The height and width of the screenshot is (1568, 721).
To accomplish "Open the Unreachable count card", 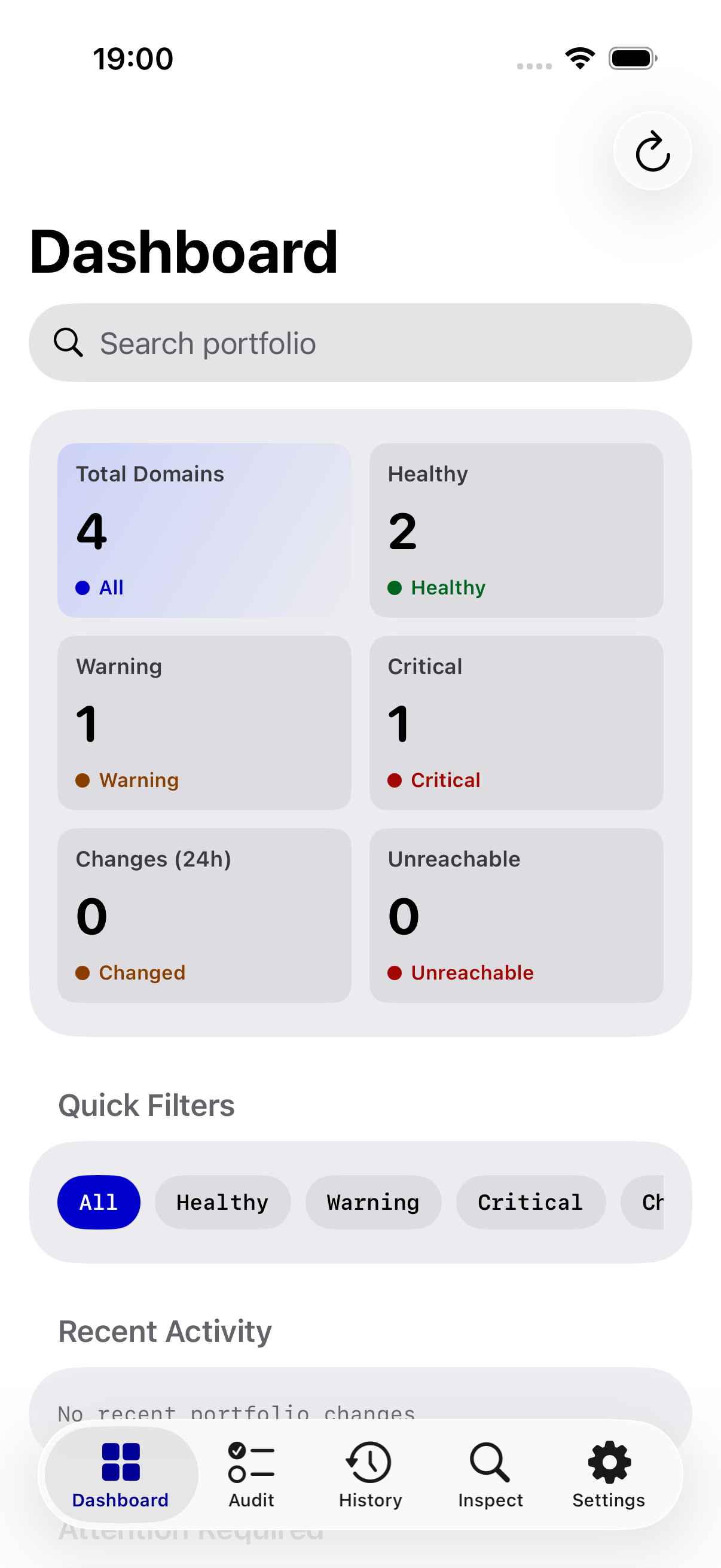I will tap(516, 915).
